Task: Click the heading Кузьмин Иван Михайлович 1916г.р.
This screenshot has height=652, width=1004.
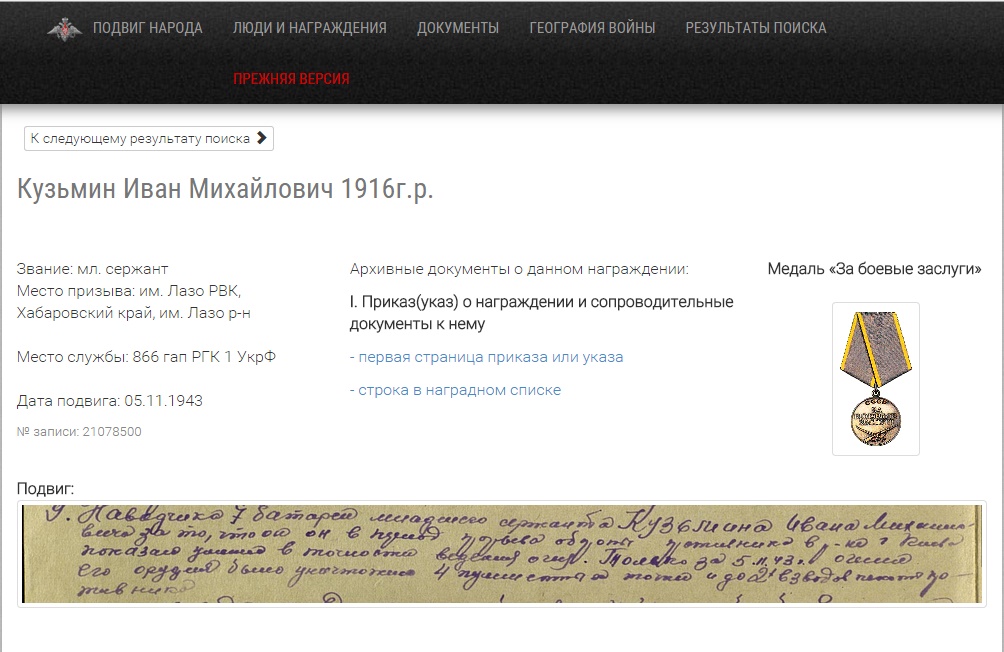Action: 225,190
